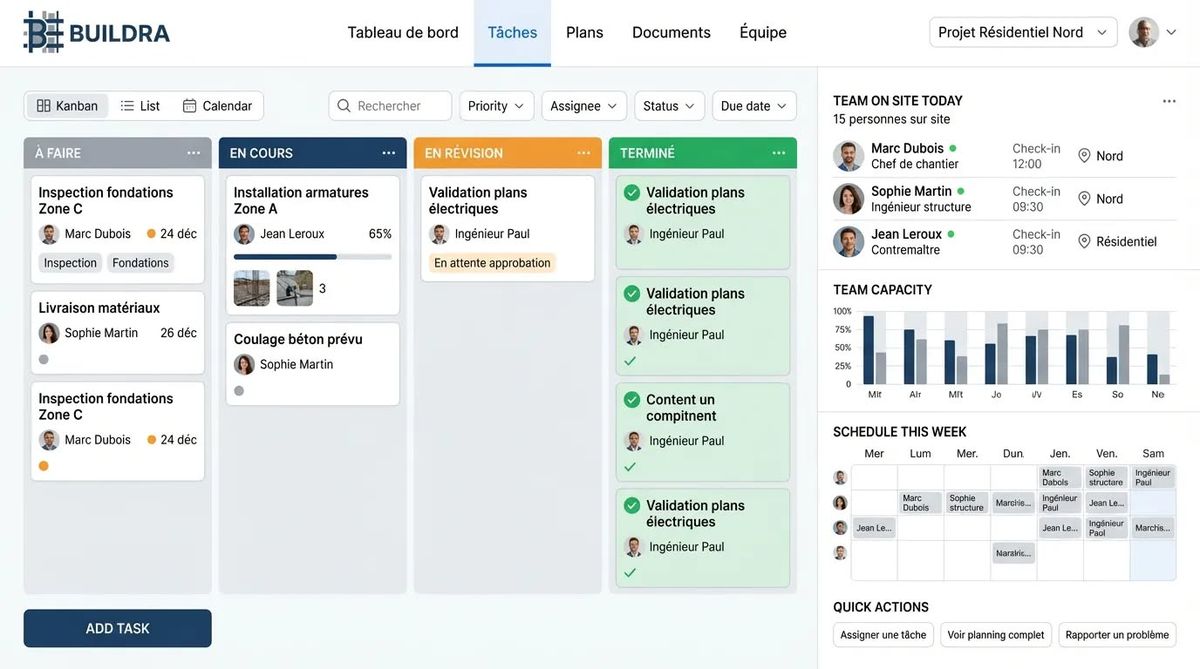
Task: Open the EN RÉVISION column options menu
Action: point(584,153)
